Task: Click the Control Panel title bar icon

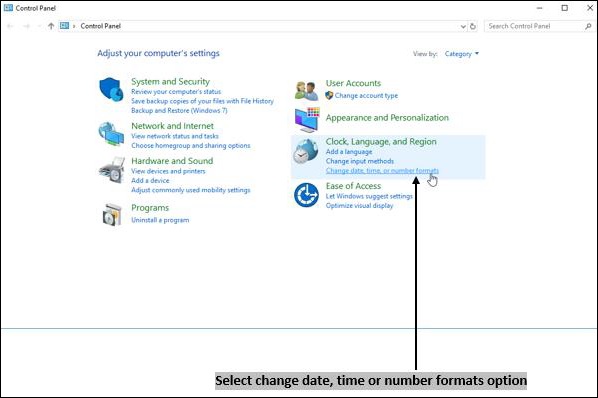Action: (x=8, y=7)
